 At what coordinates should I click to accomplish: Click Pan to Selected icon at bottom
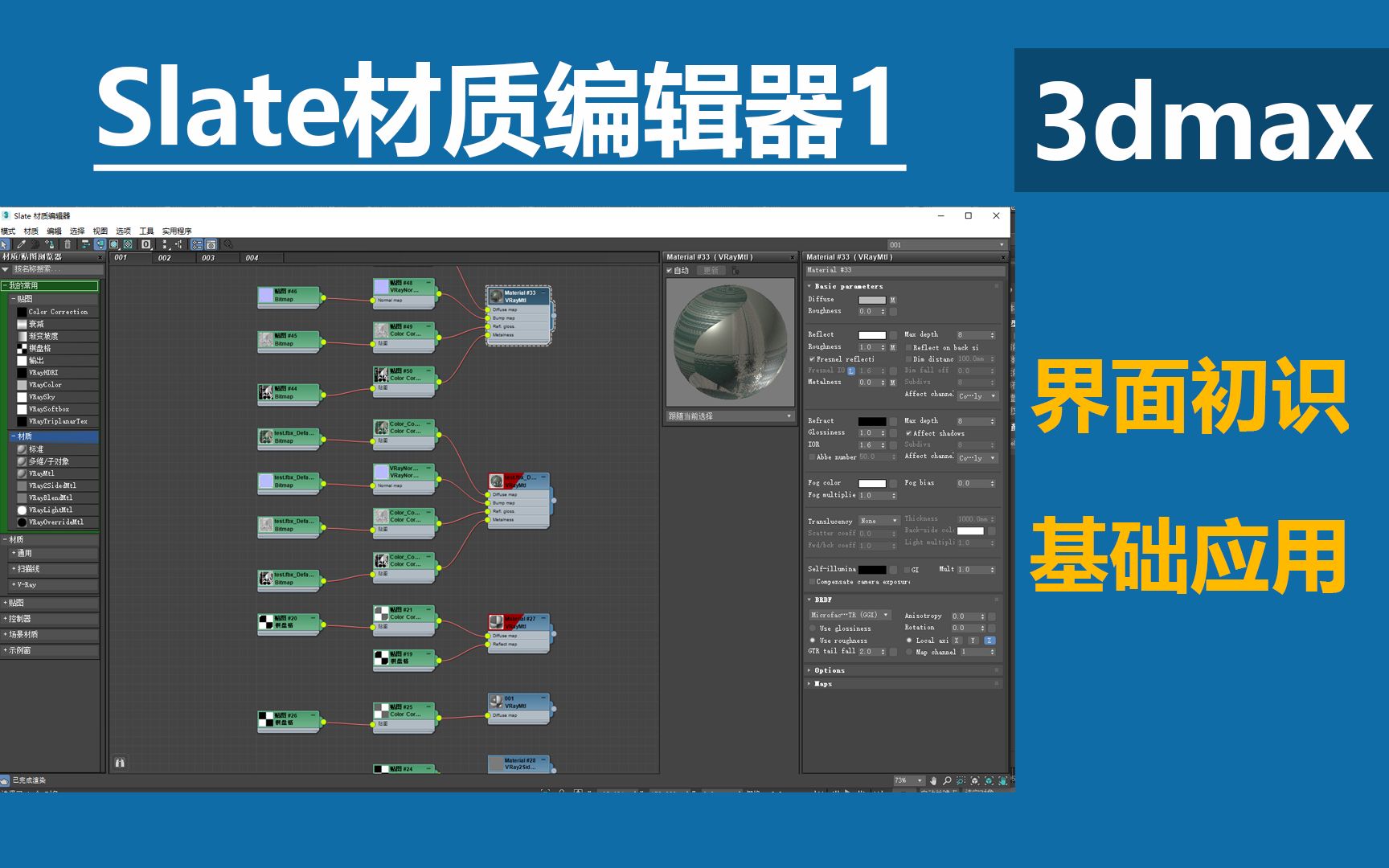coord(1003,780)
